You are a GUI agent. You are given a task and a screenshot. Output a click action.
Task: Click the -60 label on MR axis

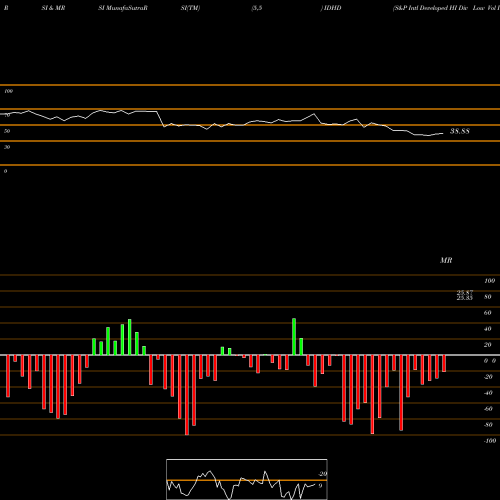[x=488, y=409]
